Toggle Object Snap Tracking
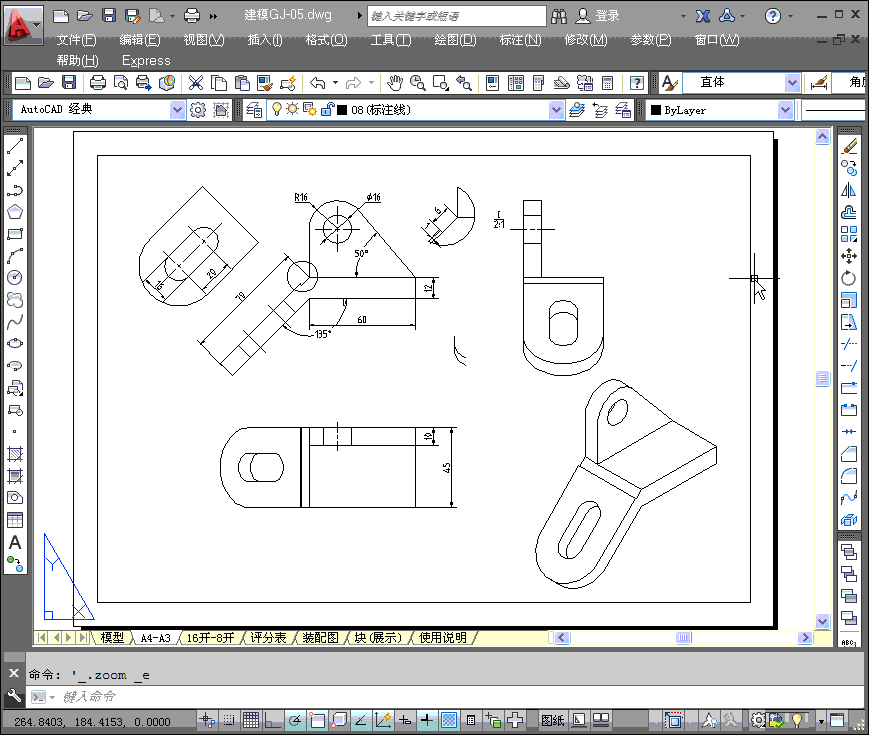The image size is (869, 735). click(x=361, y=720)
